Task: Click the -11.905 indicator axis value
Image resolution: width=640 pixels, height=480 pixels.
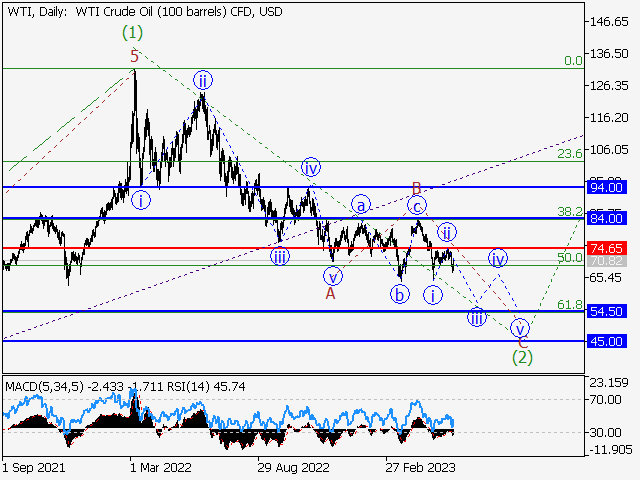Action: pos(611,450)
